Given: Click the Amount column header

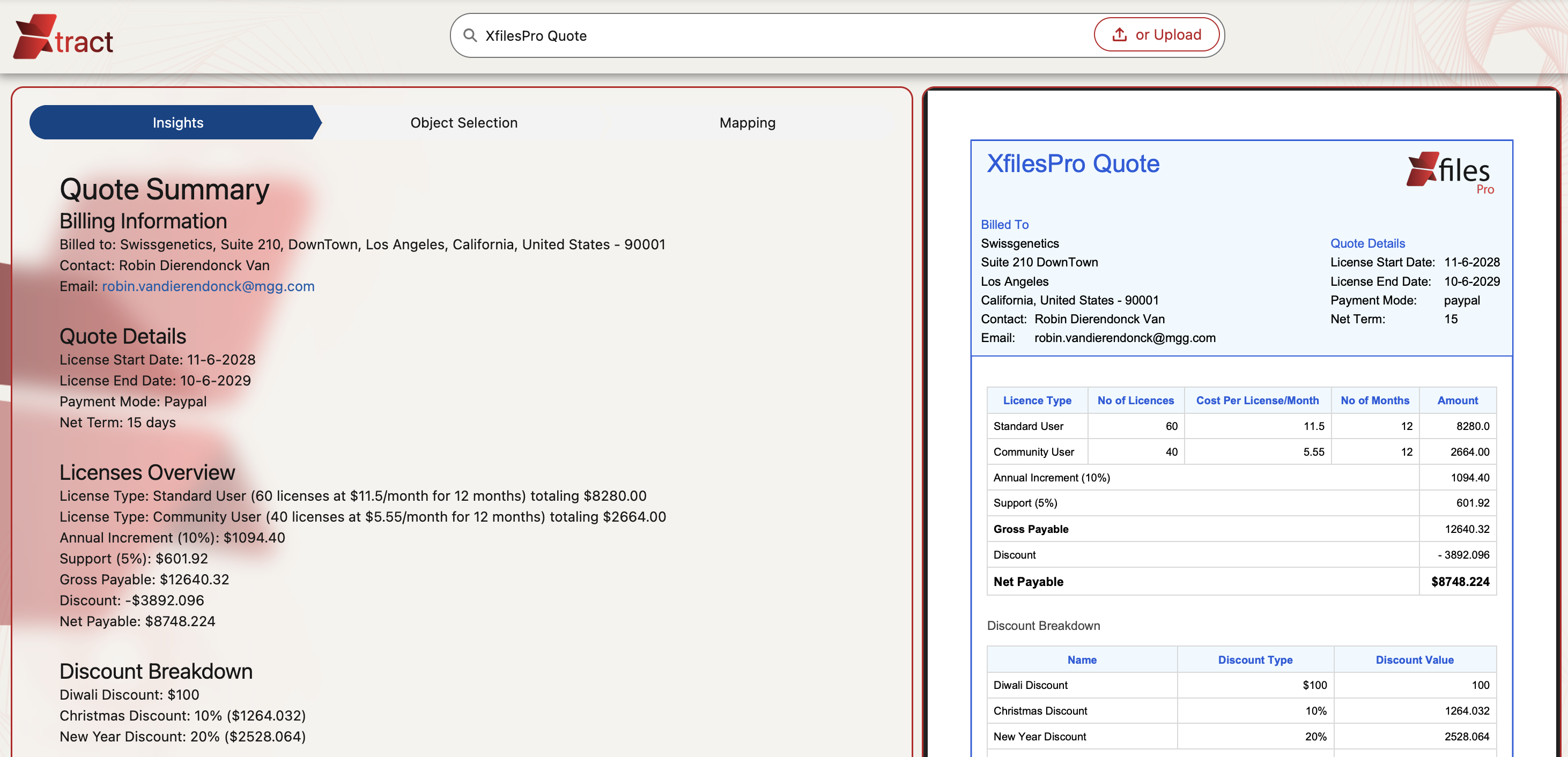Looking at the screenshot, I should click(x=1458, y=400).
